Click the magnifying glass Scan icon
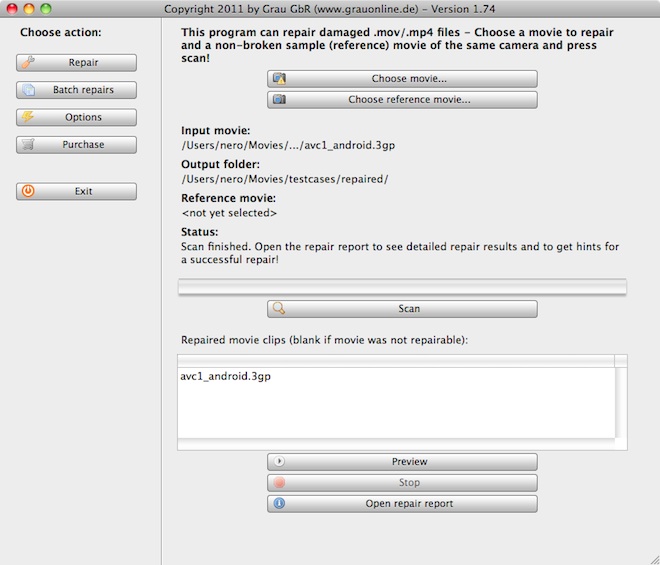660x565 pixels. pos(279,309)
